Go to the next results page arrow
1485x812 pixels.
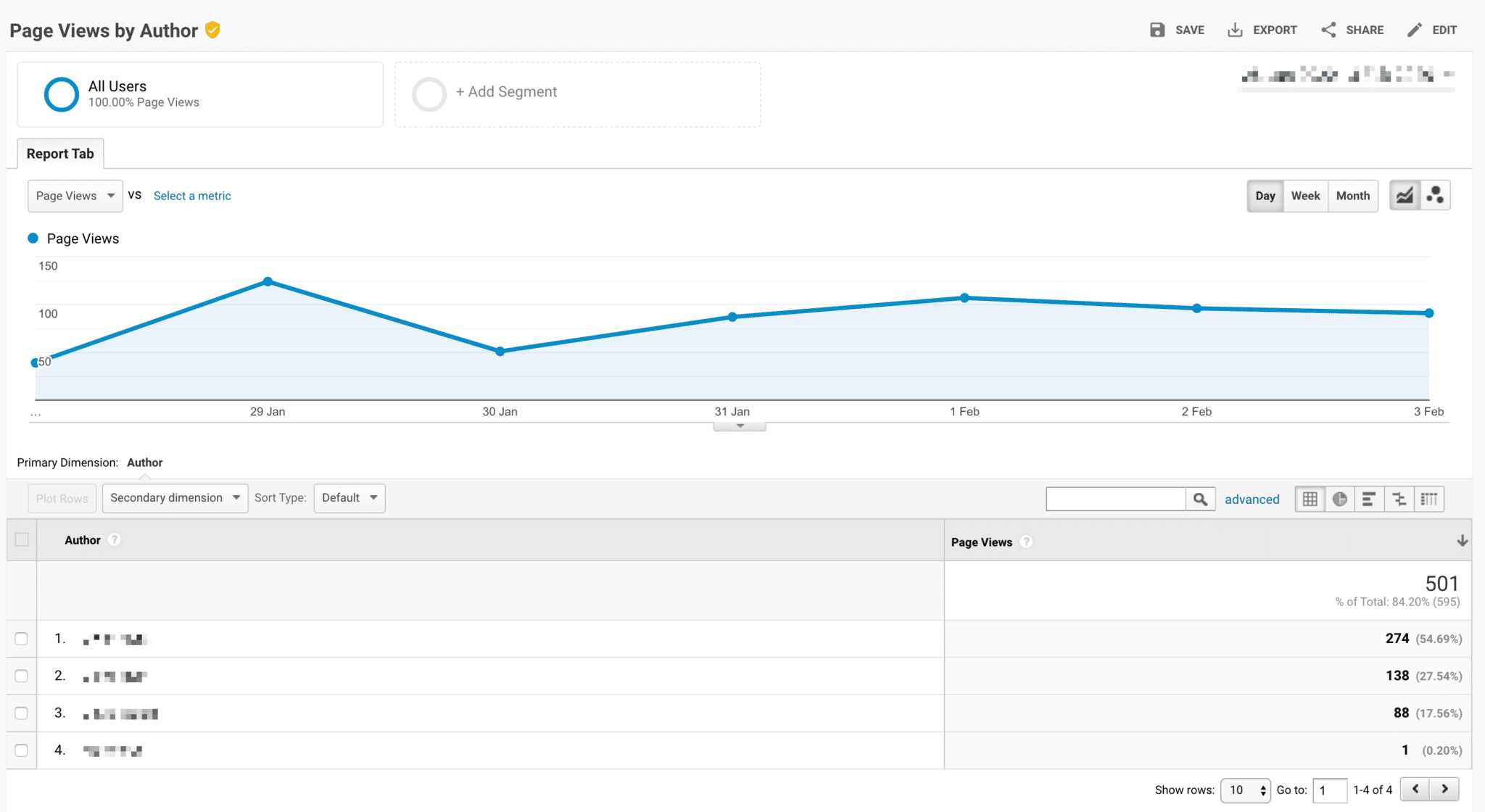point(1444,789)
